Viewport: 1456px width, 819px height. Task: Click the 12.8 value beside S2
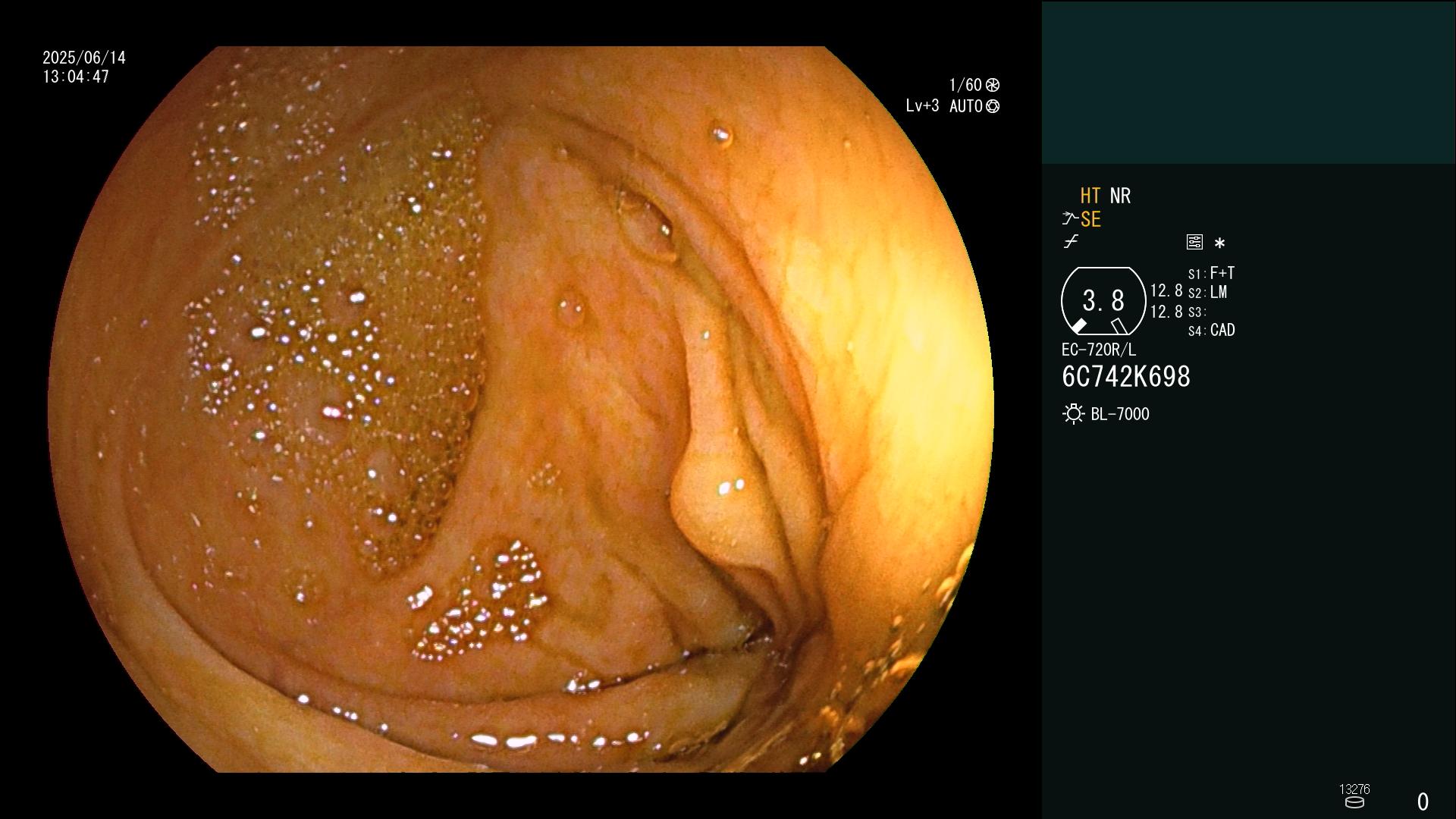pyautogui.click(x=1166, y=290)
